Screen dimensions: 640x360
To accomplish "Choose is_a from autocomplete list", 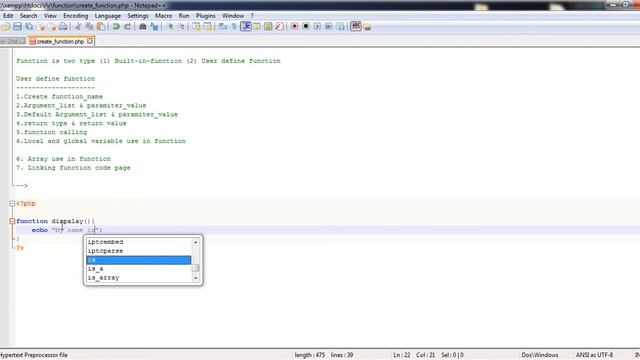I will (139, 269).
